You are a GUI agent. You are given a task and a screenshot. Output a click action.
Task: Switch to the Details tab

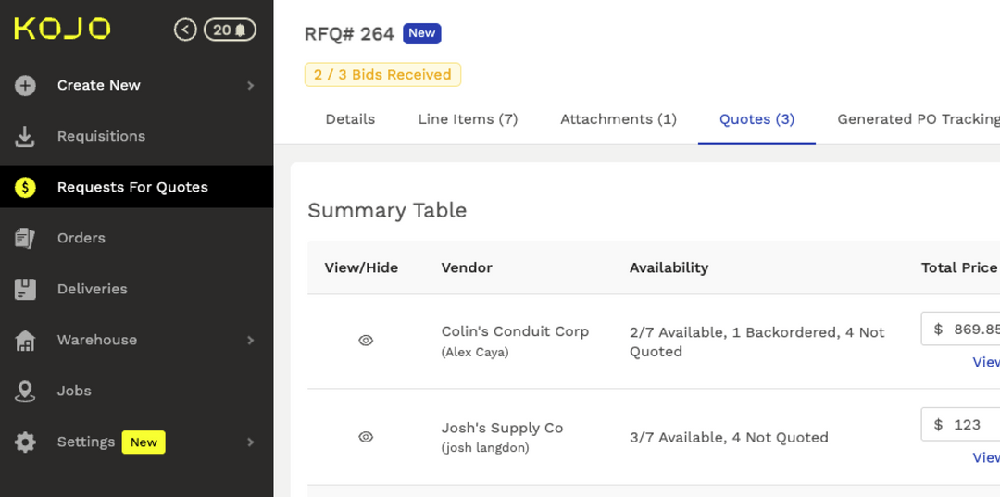click(350, 119)
